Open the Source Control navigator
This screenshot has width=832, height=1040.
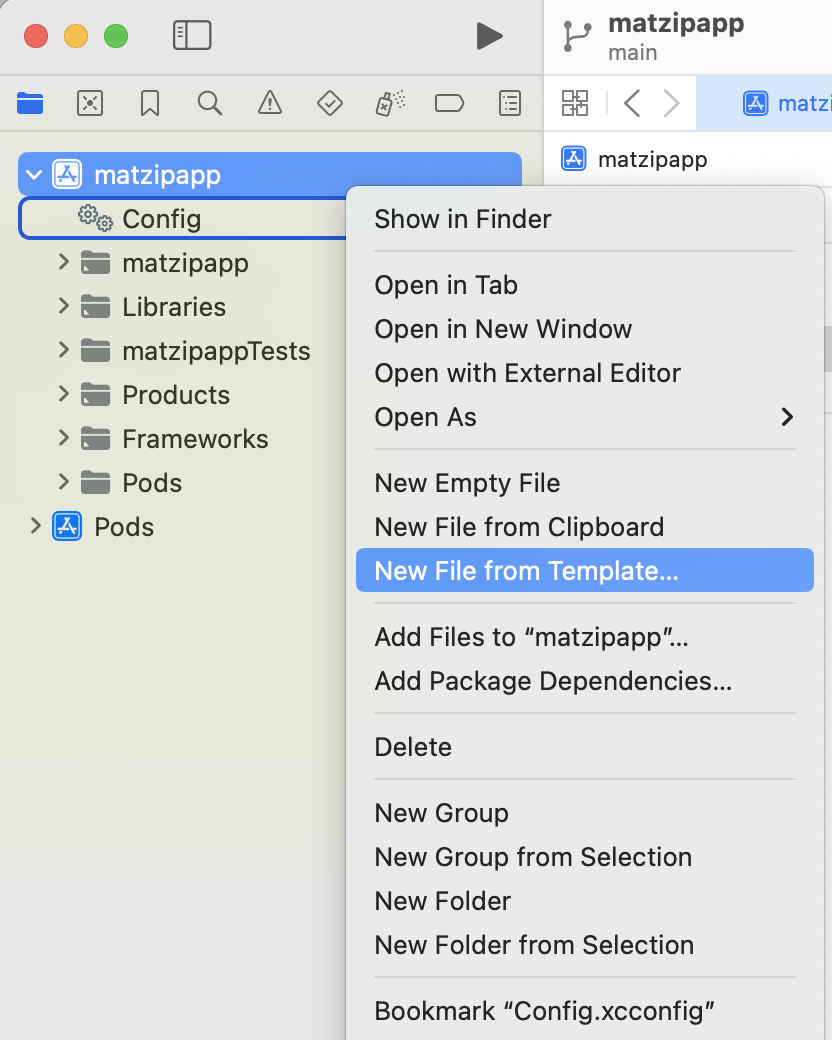pos(90,103)
